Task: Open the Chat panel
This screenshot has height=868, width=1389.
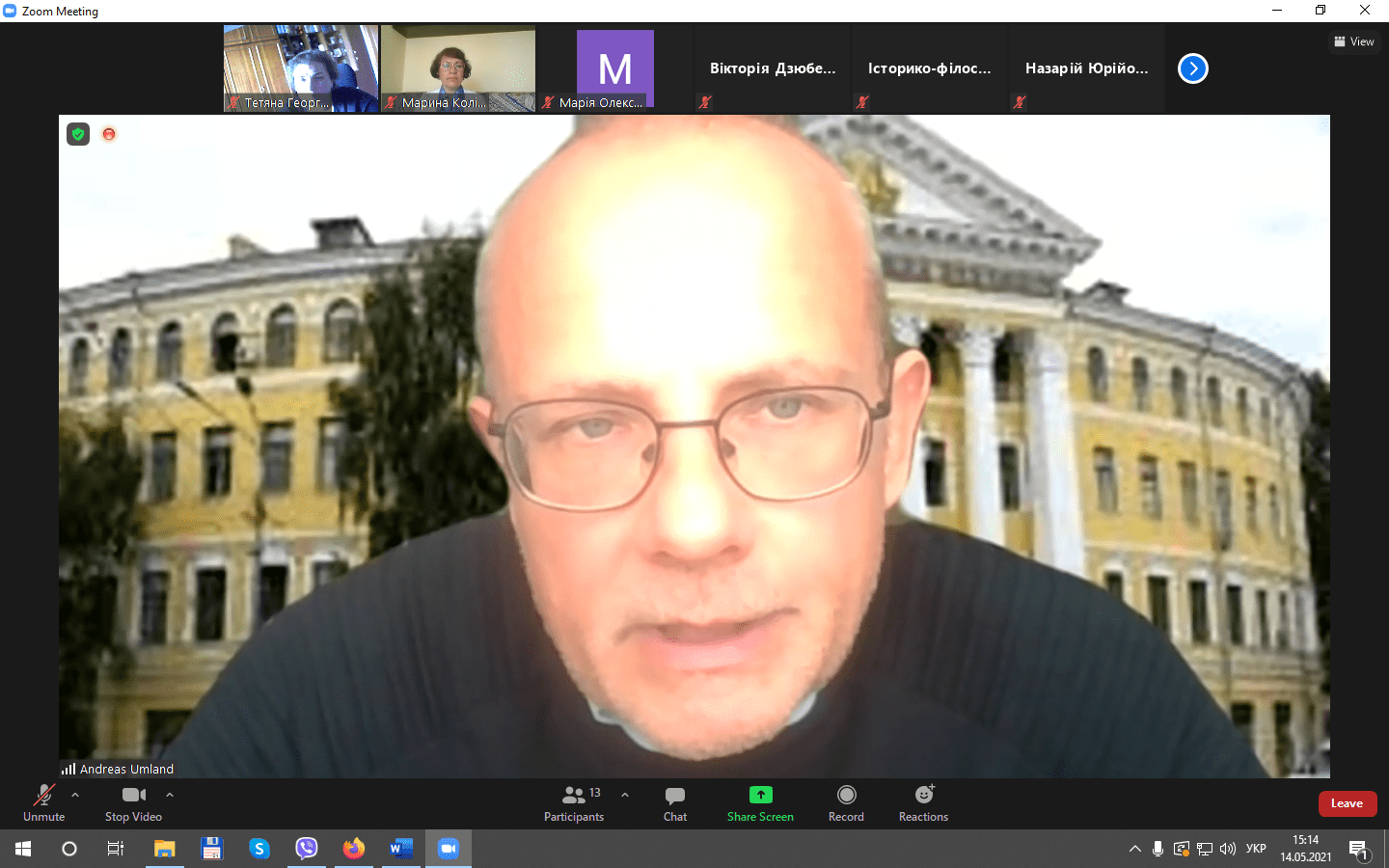Action: (674, 802)
